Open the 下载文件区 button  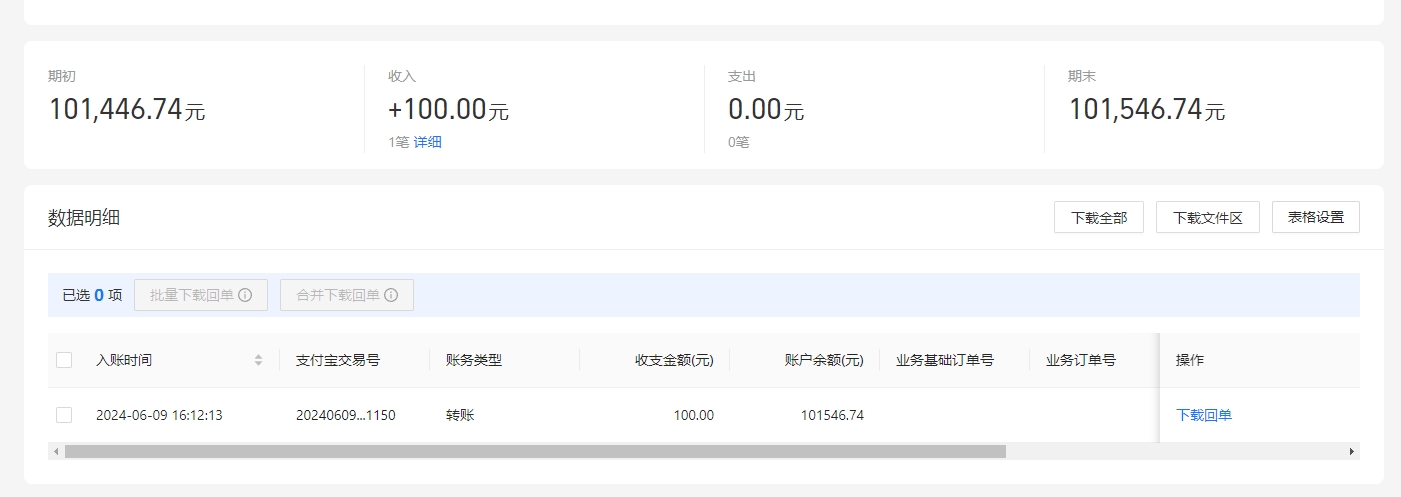tap(1208, 217)
